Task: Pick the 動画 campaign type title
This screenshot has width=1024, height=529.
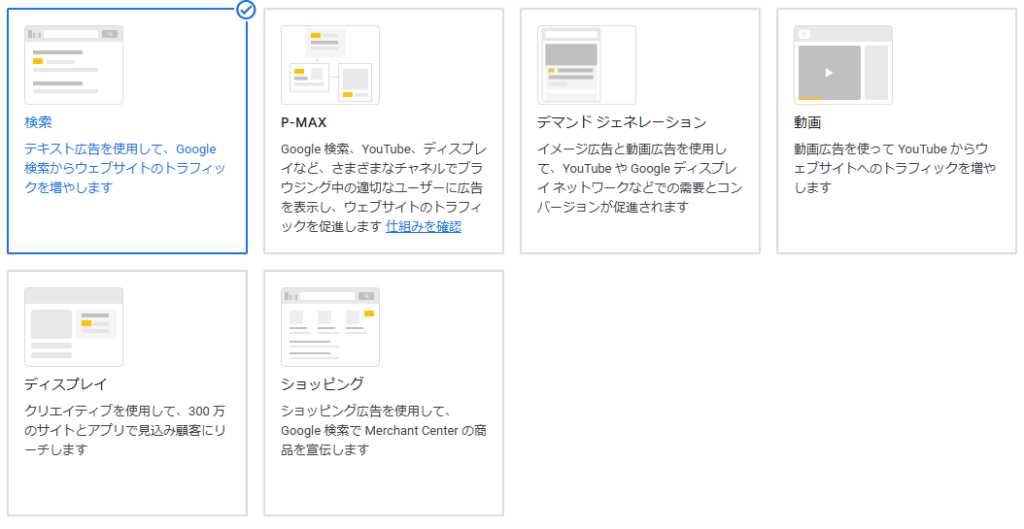Action: 807,122
